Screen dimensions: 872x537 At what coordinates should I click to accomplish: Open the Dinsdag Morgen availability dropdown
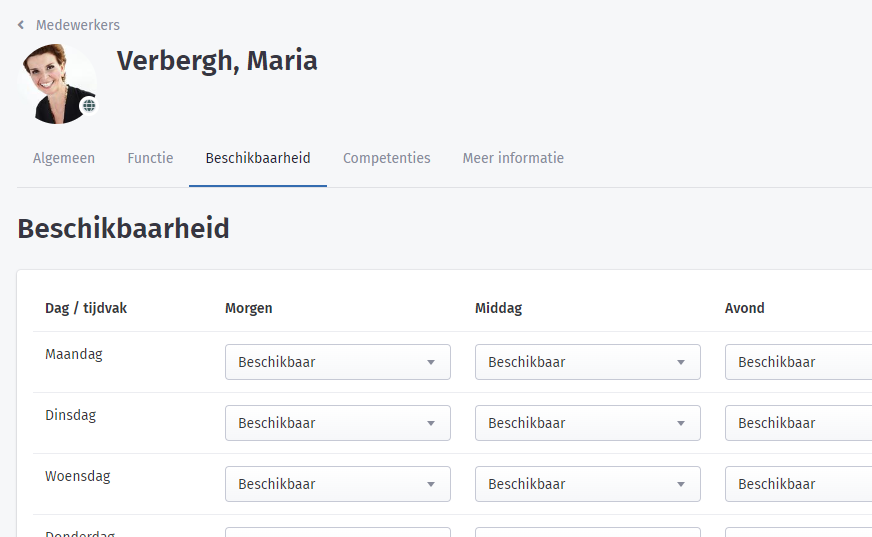[338, 423]
